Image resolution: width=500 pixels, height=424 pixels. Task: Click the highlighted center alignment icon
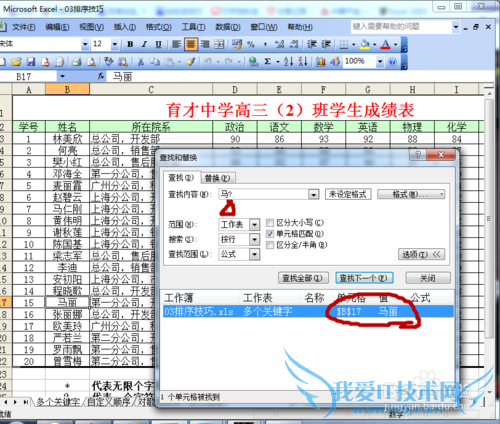coord(191,44)
